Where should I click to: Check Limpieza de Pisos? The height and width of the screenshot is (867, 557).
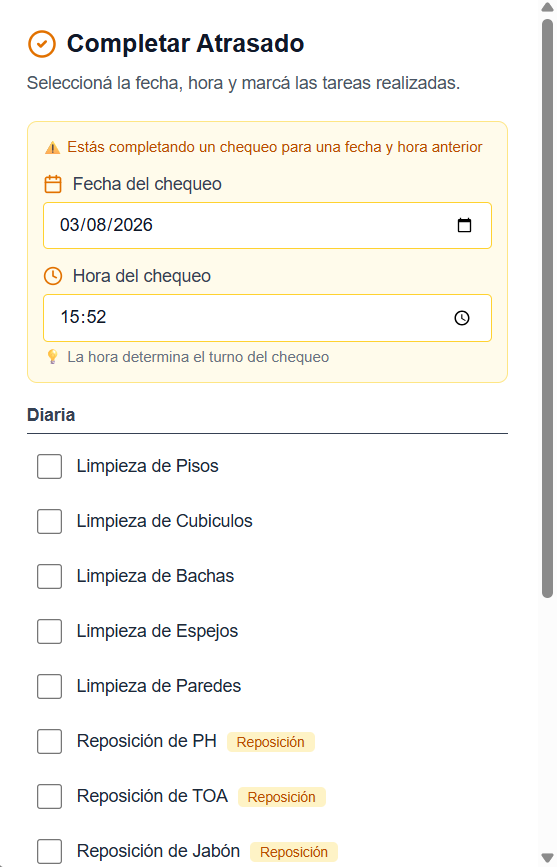coord(49,466)
